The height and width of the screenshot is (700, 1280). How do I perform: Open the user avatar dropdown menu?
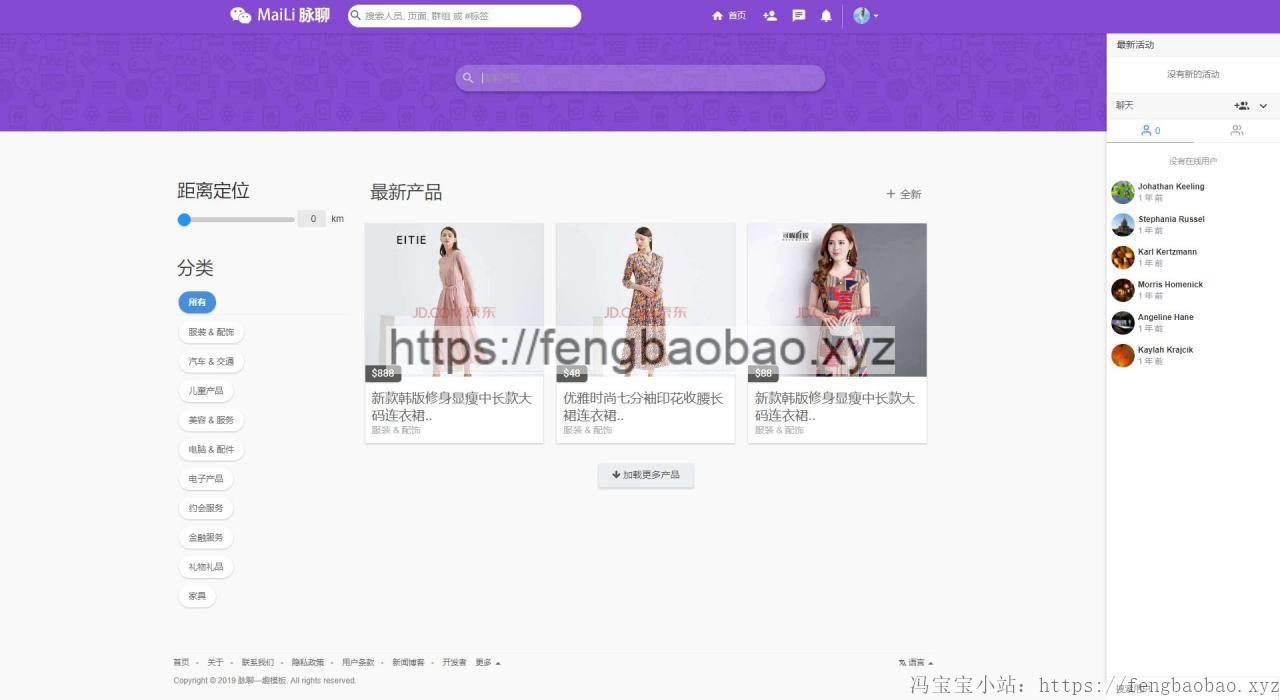[x=865, y=16]
